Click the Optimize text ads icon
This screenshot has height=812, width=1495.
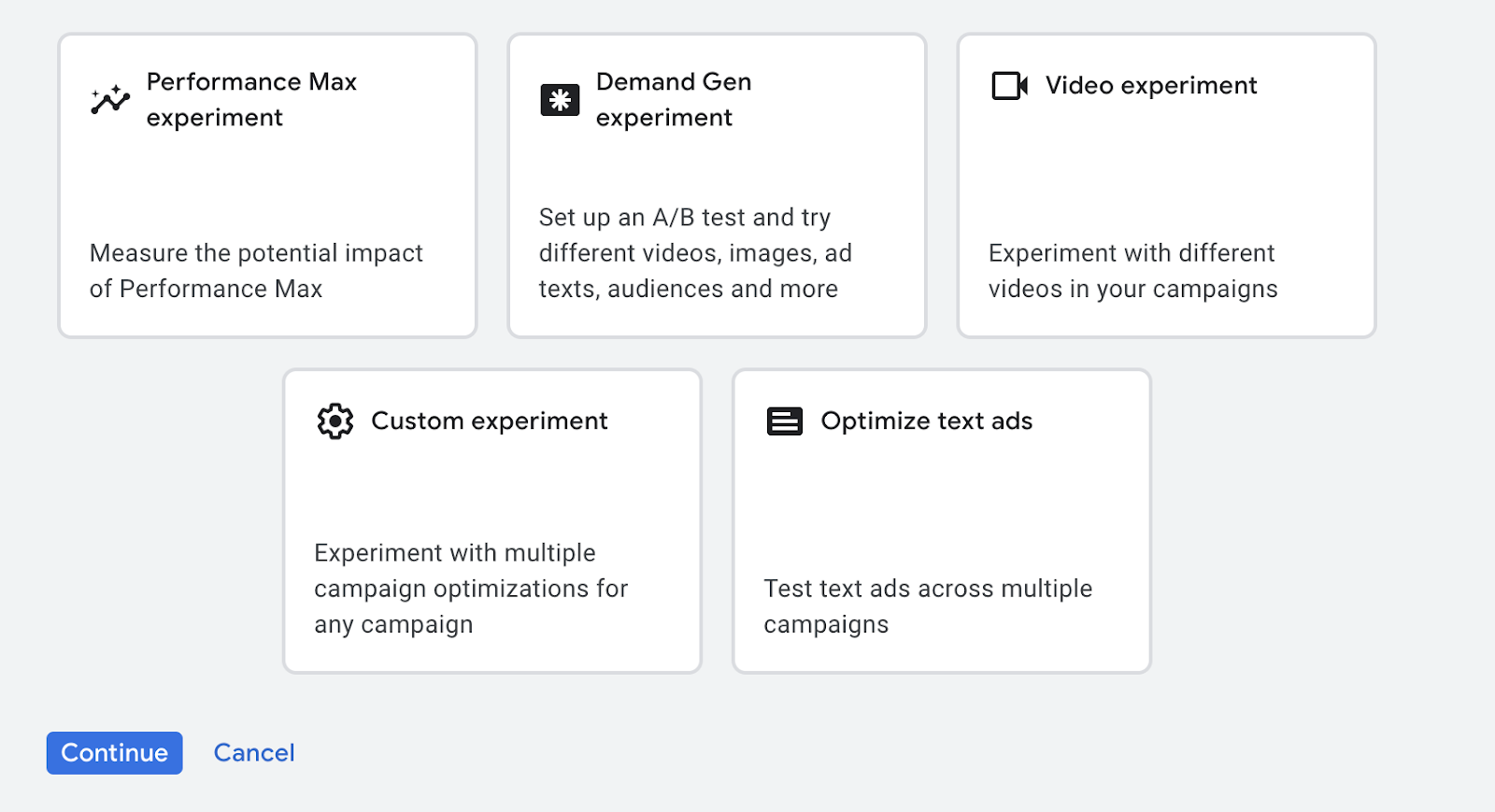click(x=785, y=421)
